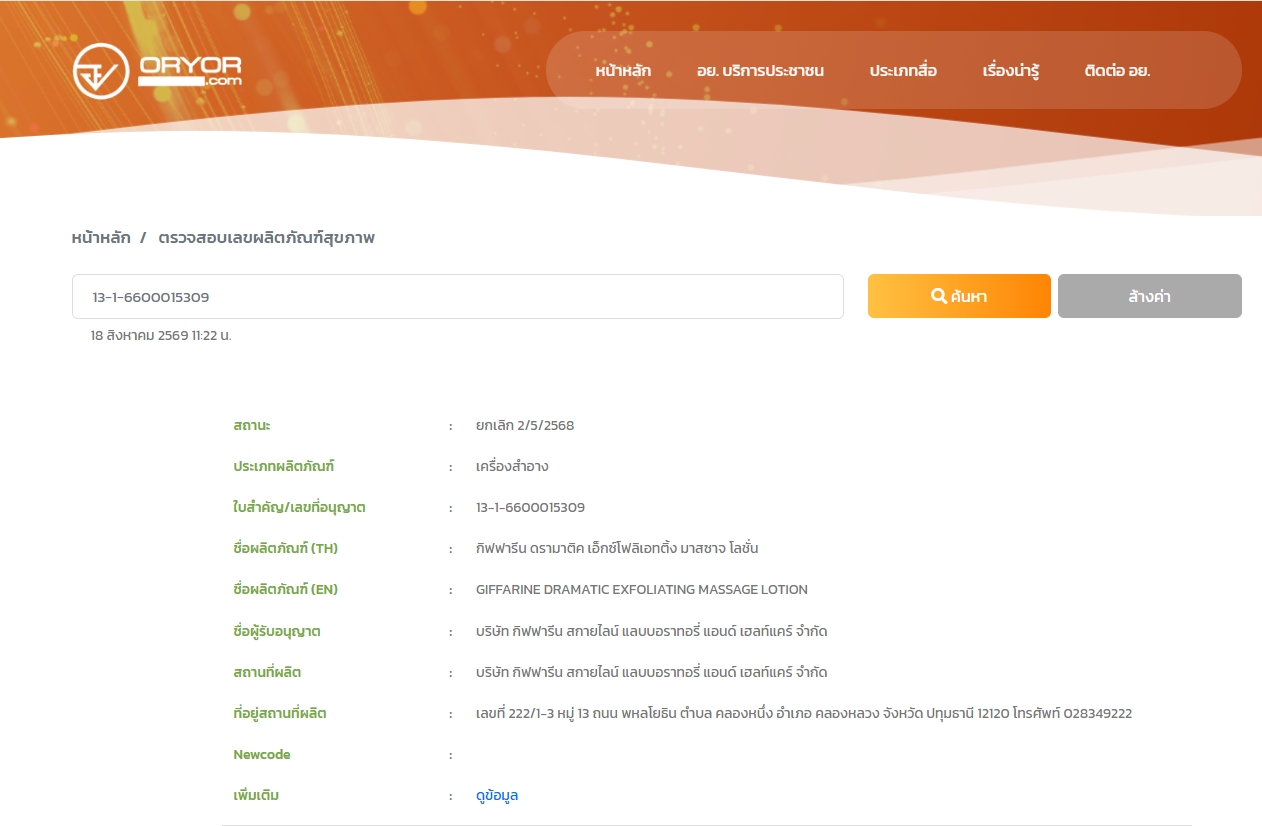
Task: Click the ประเภทผลิตภัณฑ์ field label
Action: click(x=284, y=466)
